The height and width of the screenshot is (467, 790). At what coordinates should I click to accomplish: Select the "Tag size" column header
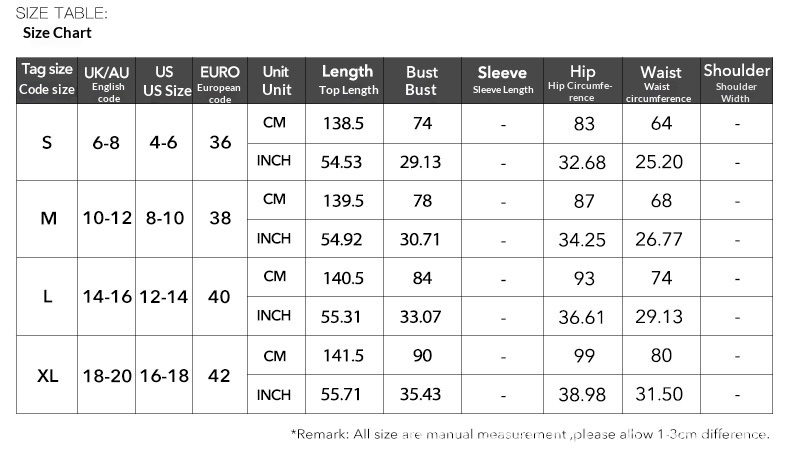[x=47, y=79]
